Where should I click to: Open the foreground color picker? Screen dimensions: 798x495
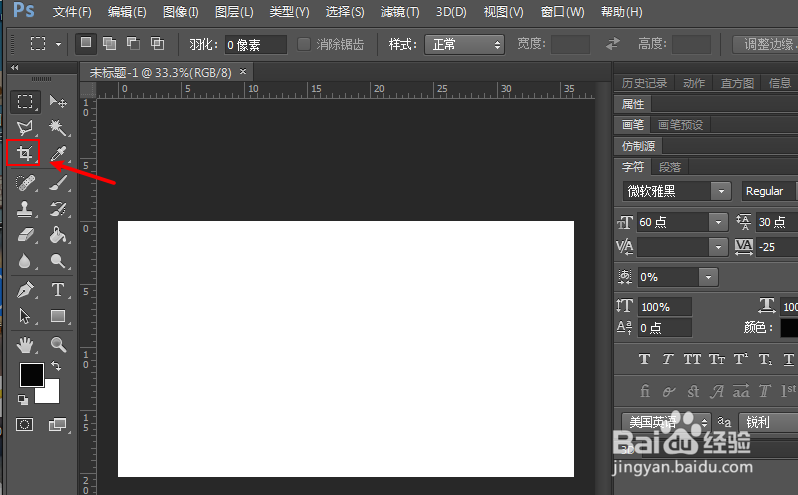(31, 374)
